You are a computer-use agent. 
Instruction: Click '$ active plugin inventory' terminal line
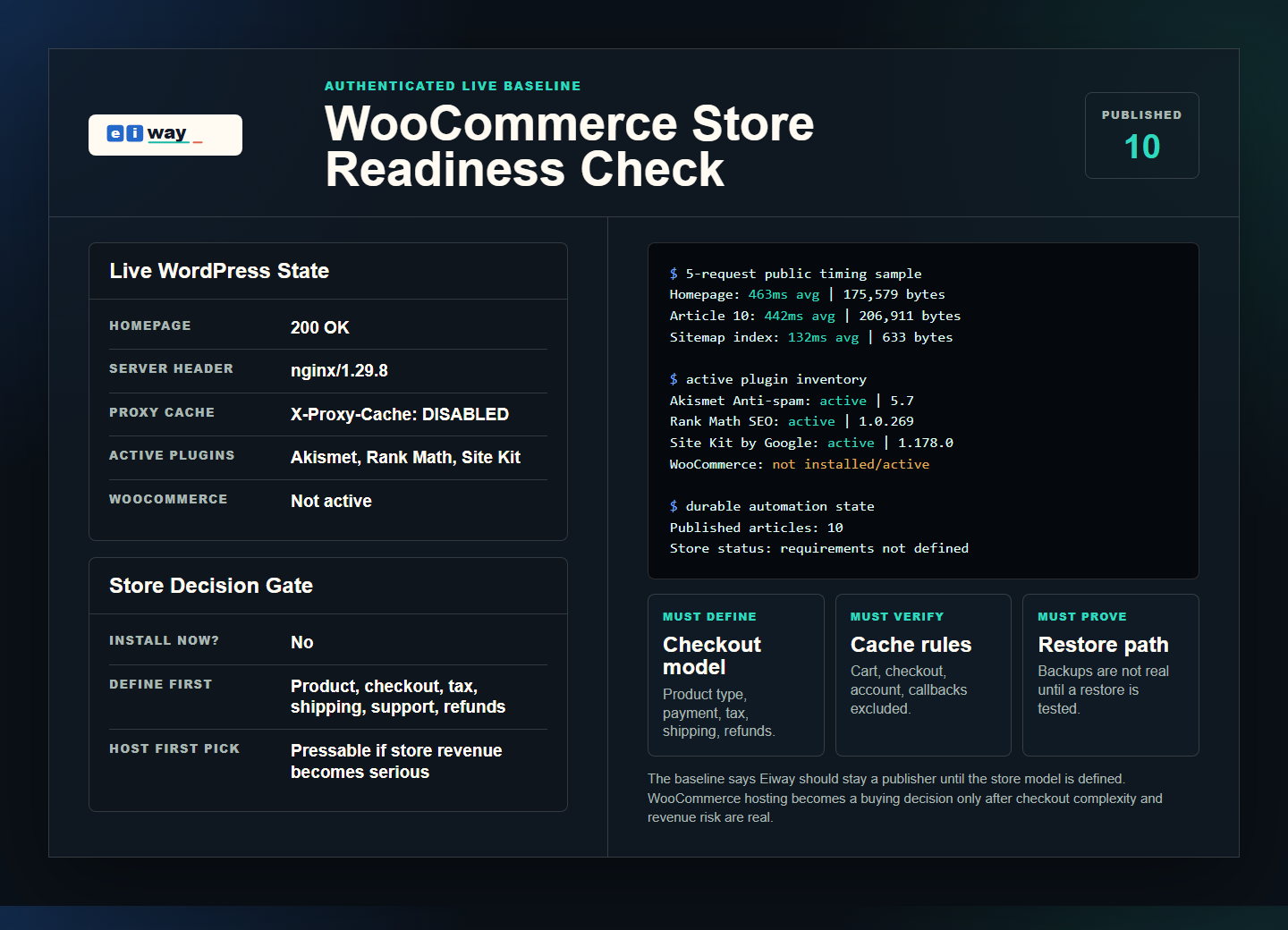pyautogui.click(x=767, y=379)
